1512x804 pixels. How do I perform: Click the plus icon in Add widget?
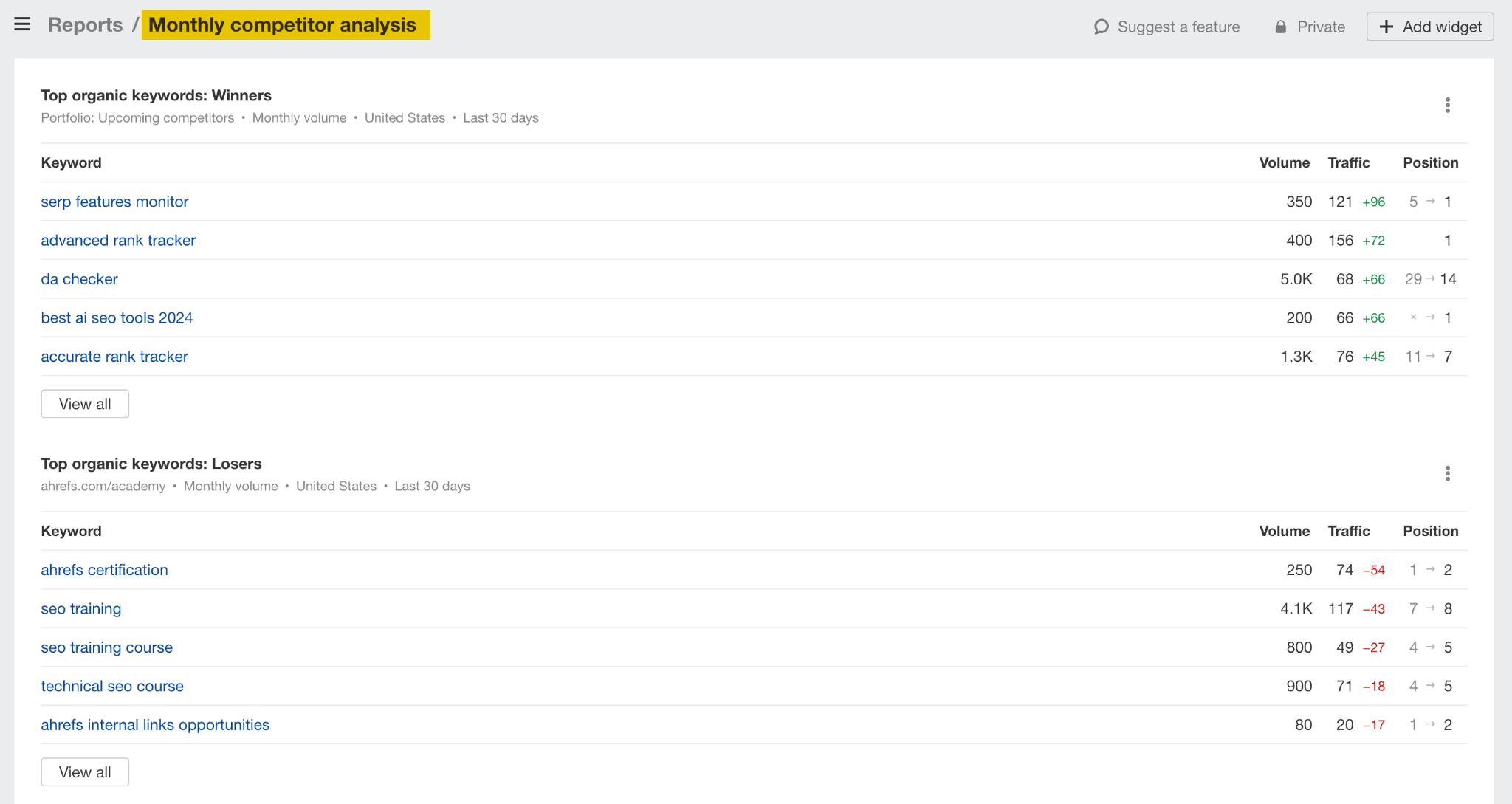click(1386, 27)
